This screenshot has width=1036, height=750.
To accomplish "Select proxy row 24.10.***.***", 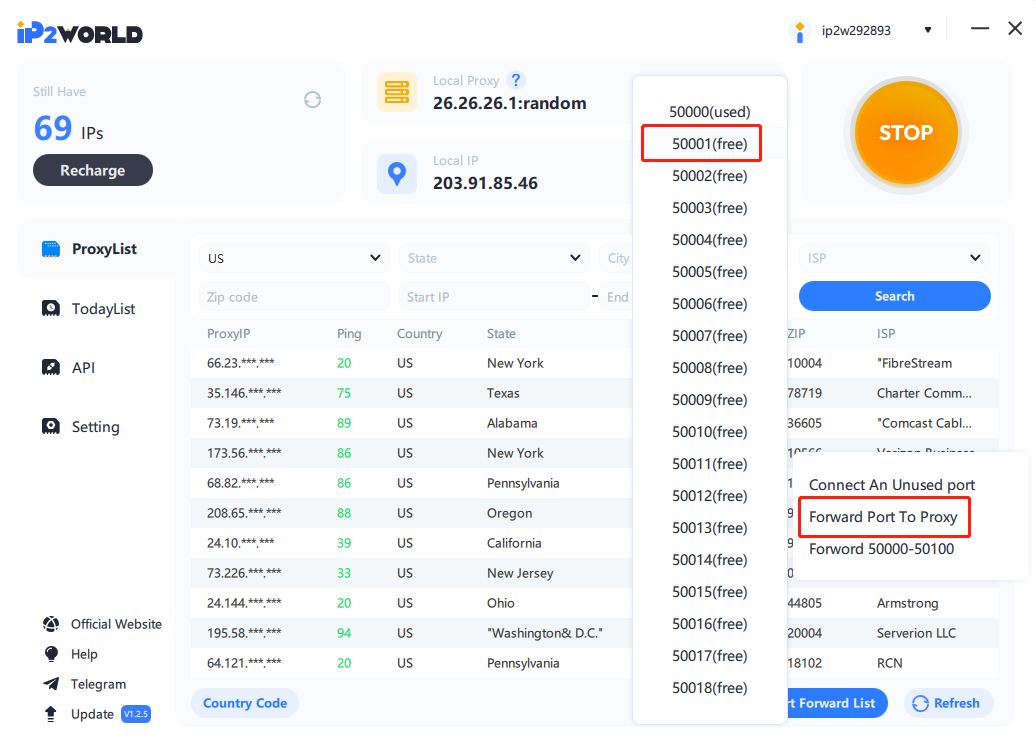I will (x=412, y=543).
